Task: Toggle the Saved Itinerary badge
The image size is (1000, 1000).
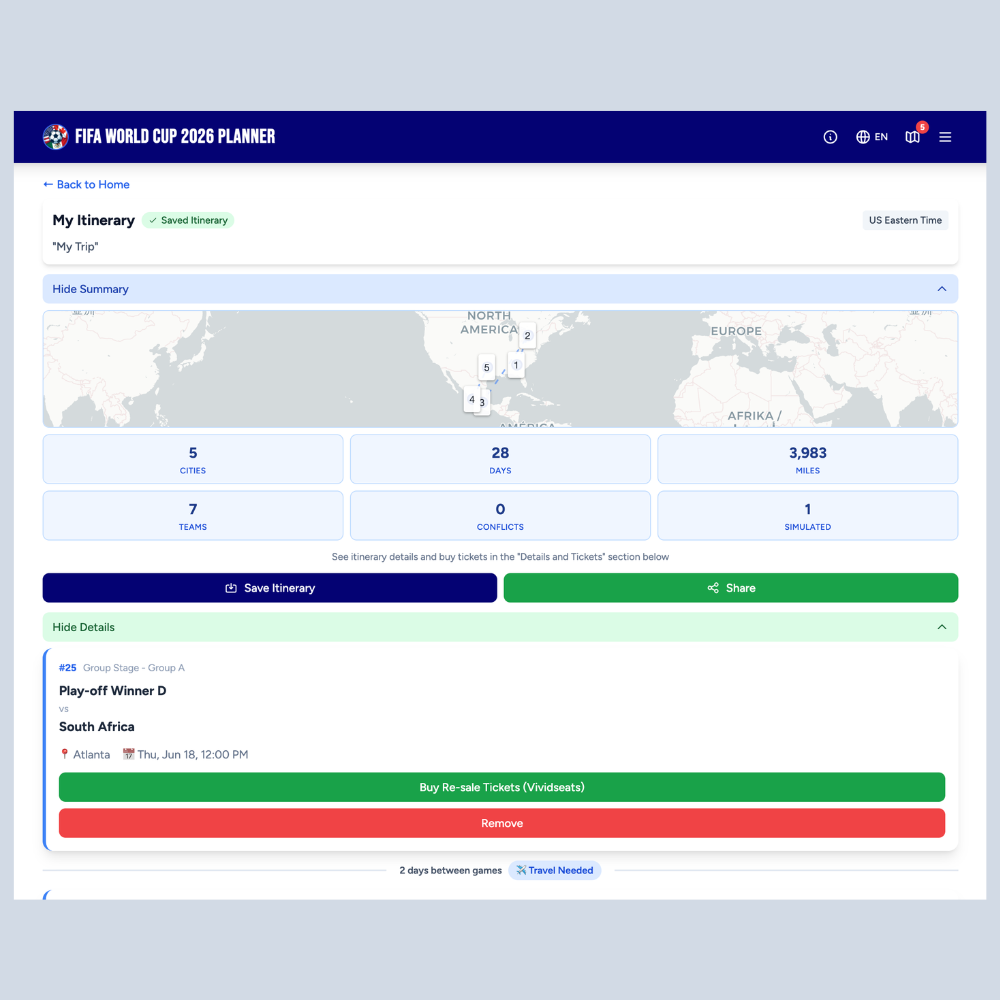Action: (x=188, y=220)
